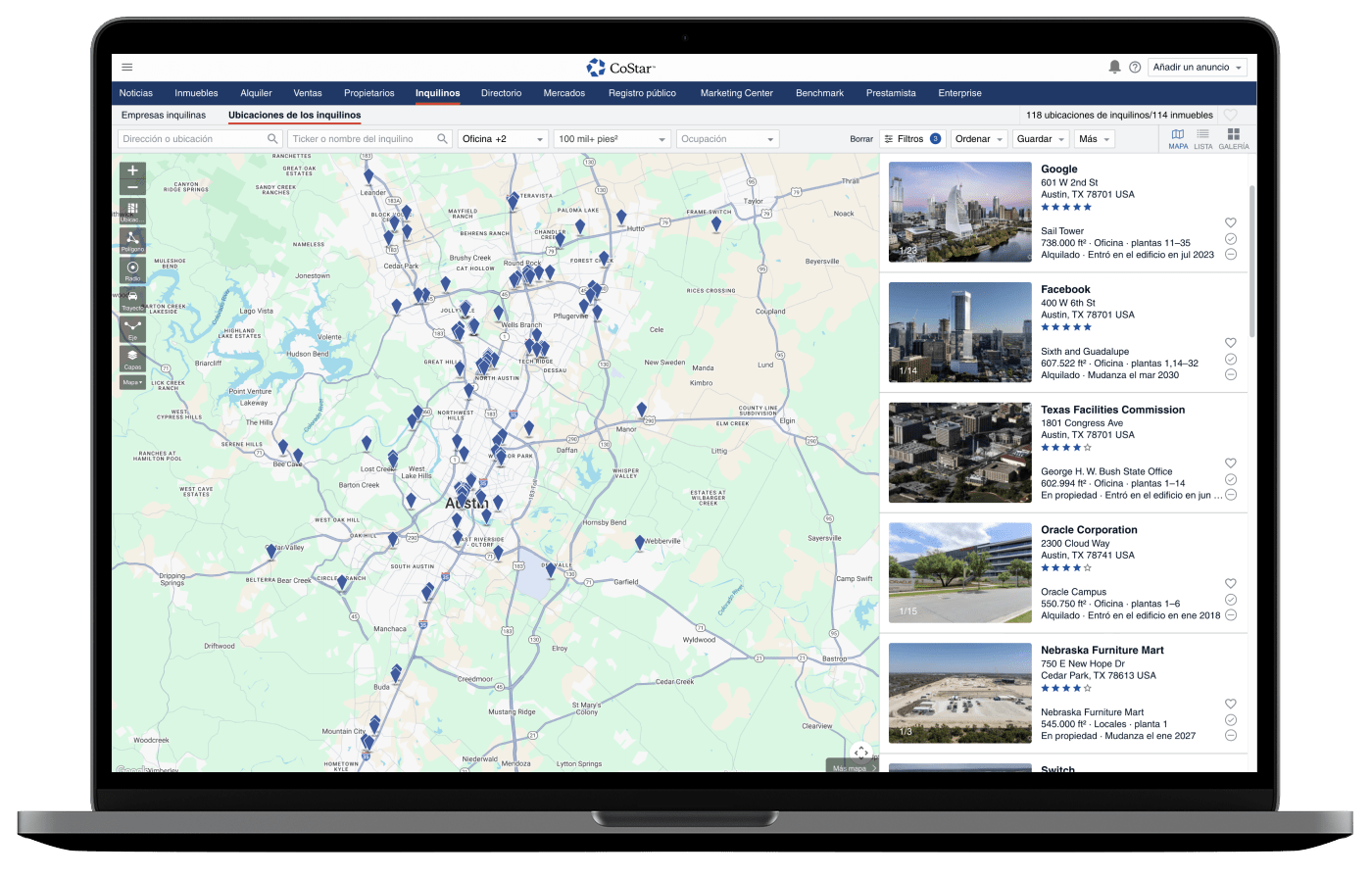Open the Filtros button
This screenshot has height=877, width=1372.
[x=910, y=139]
